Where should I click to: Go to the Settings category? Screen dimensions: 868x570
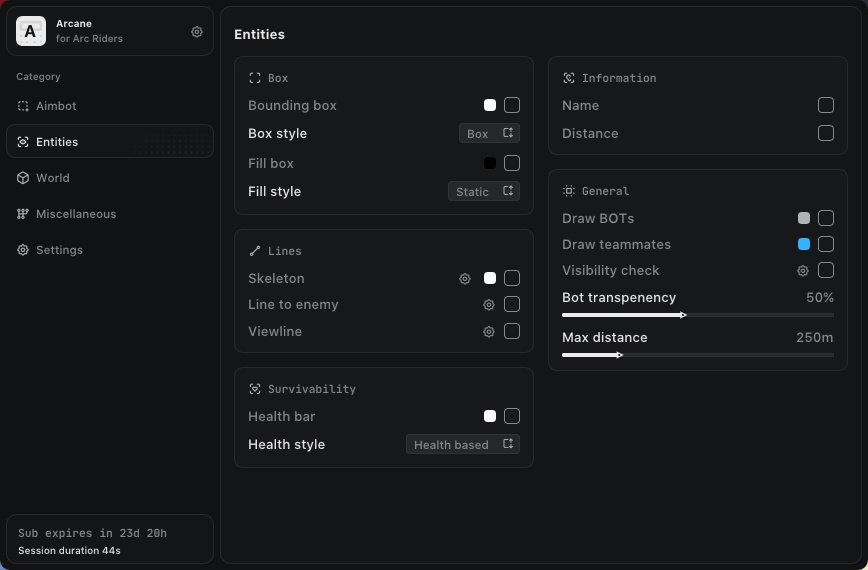tap(59, 250)
